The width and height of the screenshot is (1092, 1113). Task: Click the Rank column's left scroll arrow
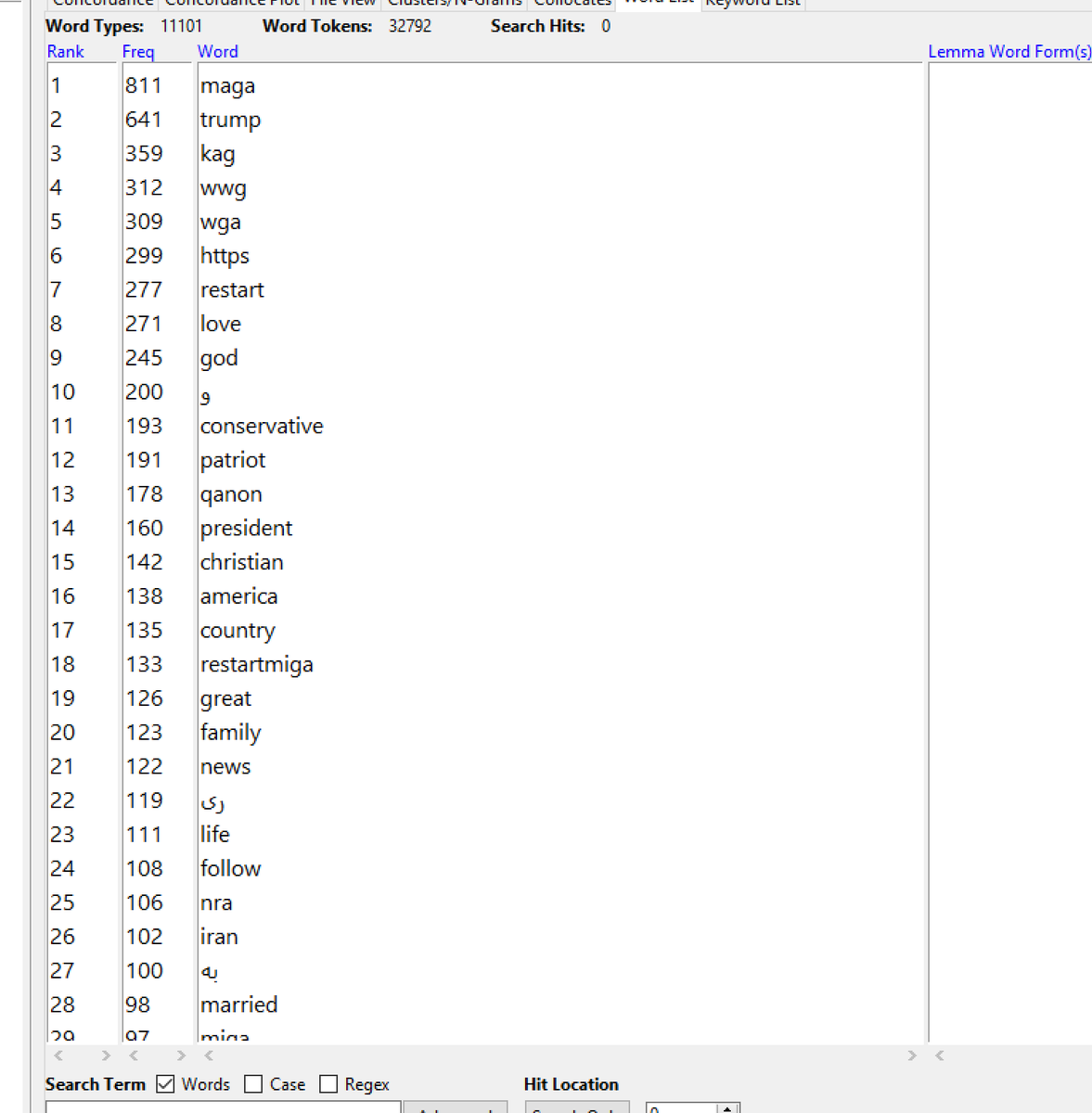[59, 1055]
